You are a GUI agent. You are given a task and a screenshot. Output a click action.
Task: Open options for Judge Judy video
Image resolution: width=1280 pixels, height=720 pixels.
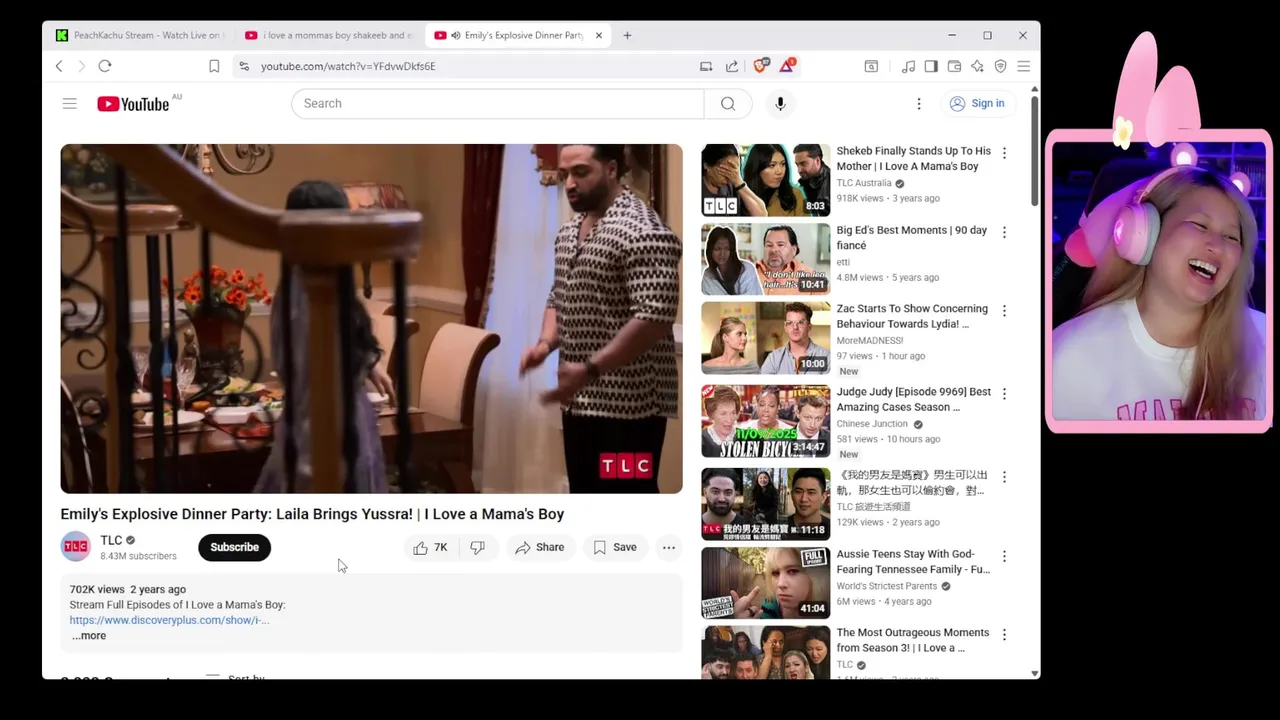click(1005, 394)
